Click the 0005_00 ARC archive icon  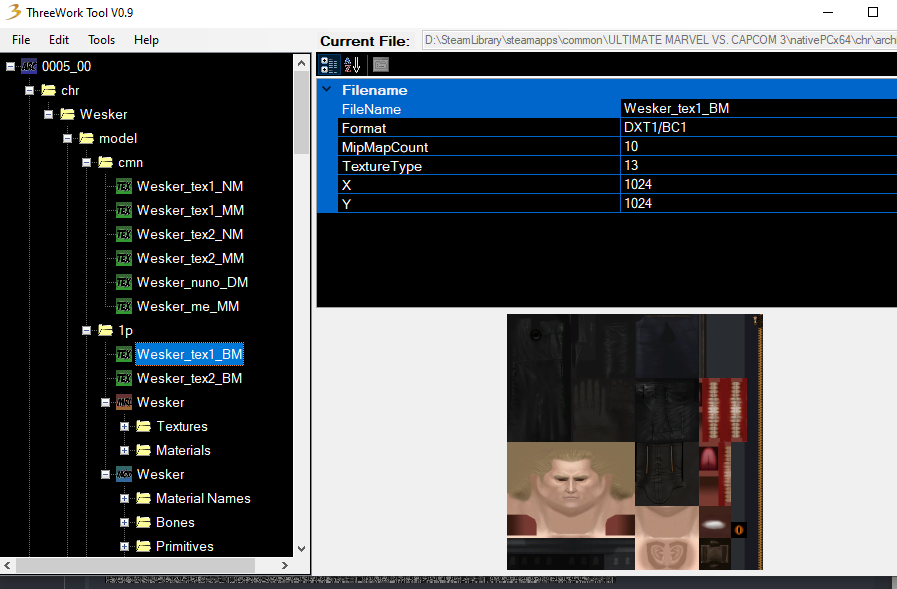pyautogui.click(x=29, y=66)
